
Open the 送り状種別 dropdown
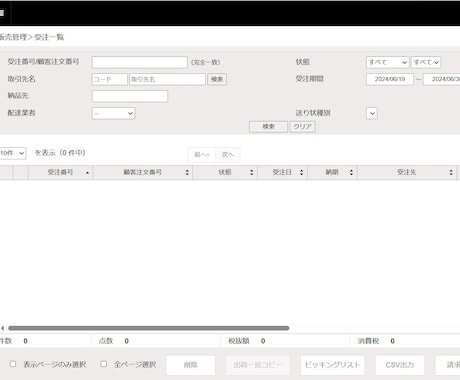click(x=372, y=113)
